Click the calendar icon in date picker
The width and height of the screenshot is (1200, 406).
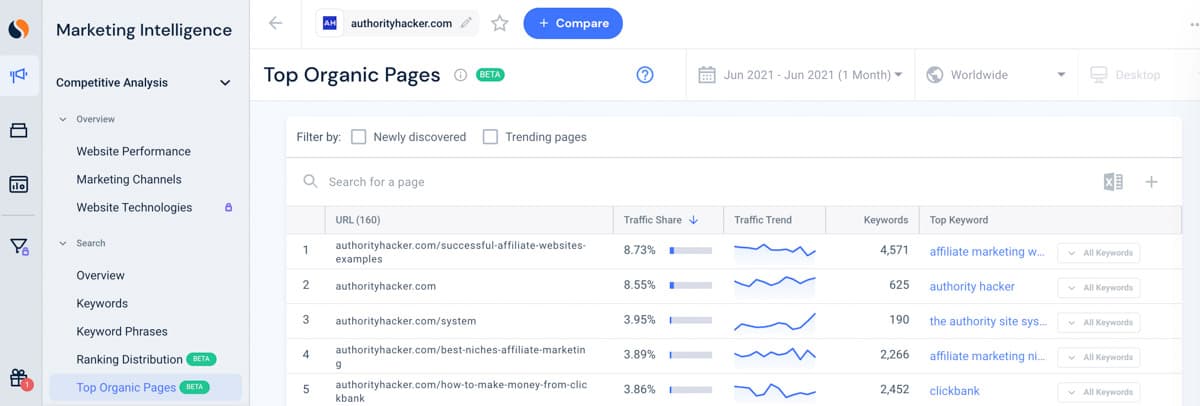(707, 75)
